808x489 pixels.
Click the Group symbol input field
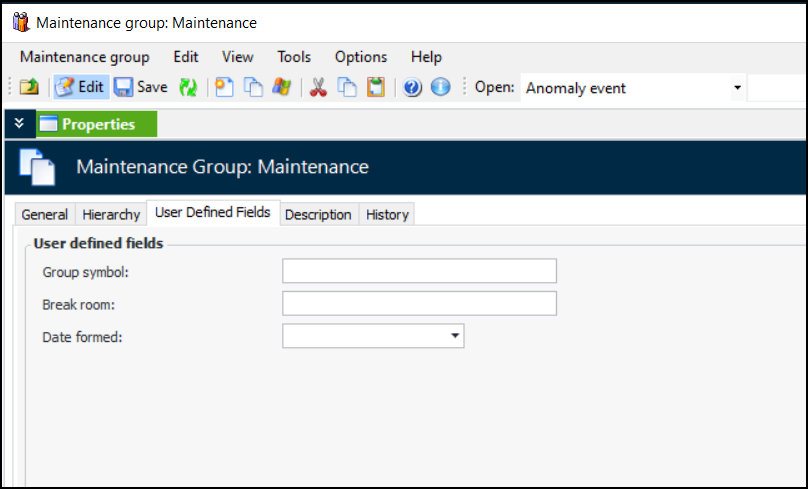[419, 271]
